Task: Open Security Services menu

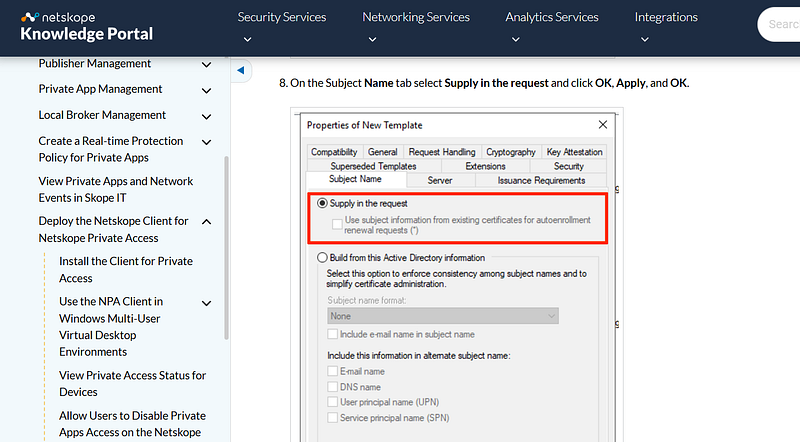Action: point(282,17)
